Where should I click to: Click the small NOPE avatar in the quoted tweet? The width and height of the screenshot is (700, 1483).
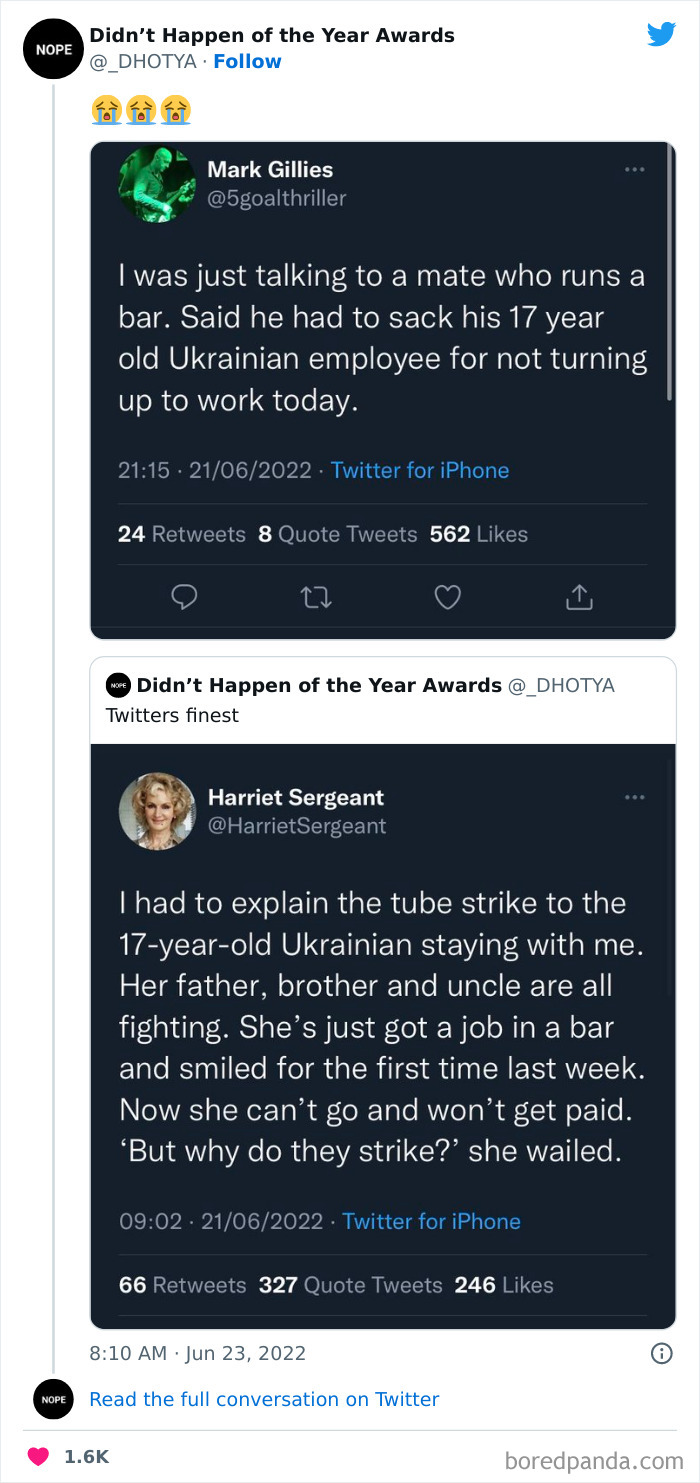coord(119,686)
